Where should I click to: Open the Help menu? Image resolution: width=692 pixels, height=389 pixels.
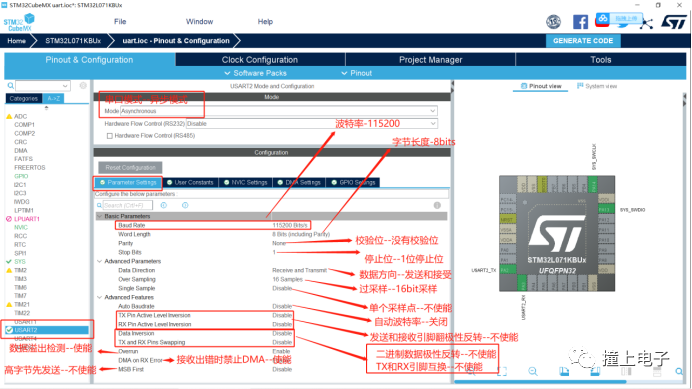tap(265, 22)
